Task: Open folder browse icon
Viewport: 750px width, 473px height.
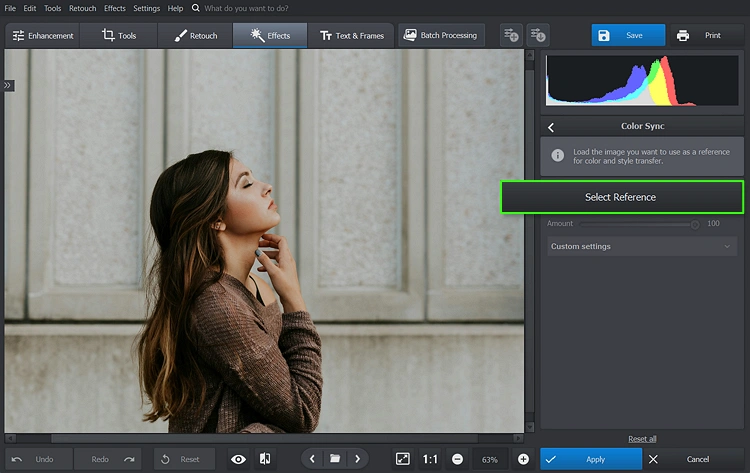Action: tap(335, 459)
